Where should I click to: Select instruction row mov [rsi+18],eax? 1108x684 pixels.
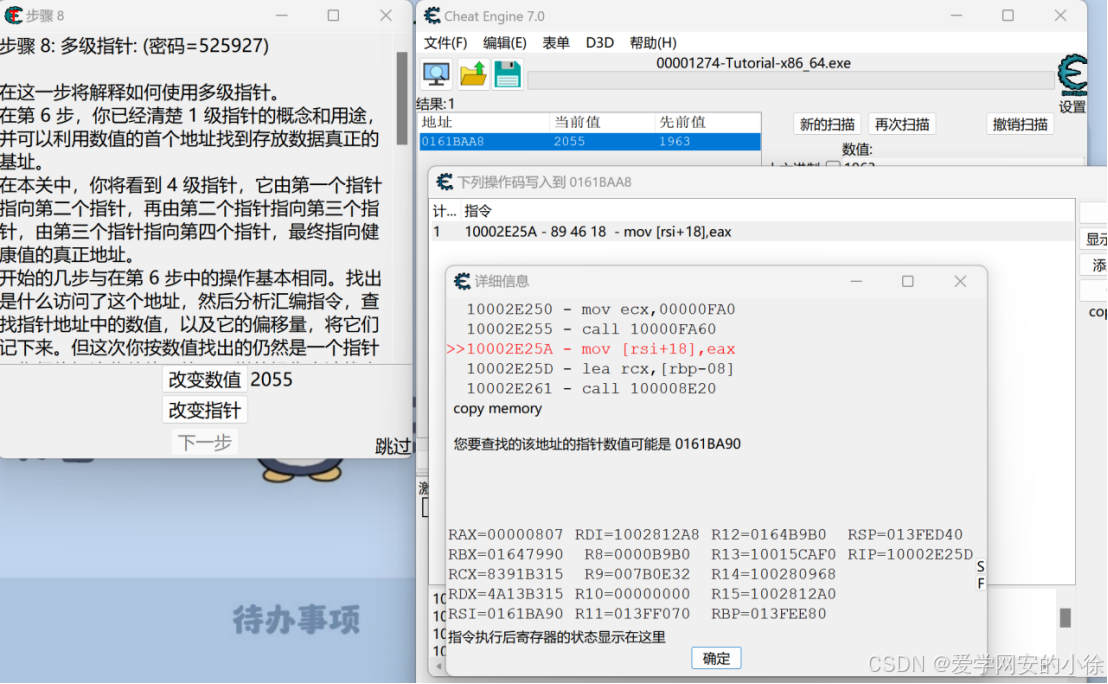coord(752,232)
